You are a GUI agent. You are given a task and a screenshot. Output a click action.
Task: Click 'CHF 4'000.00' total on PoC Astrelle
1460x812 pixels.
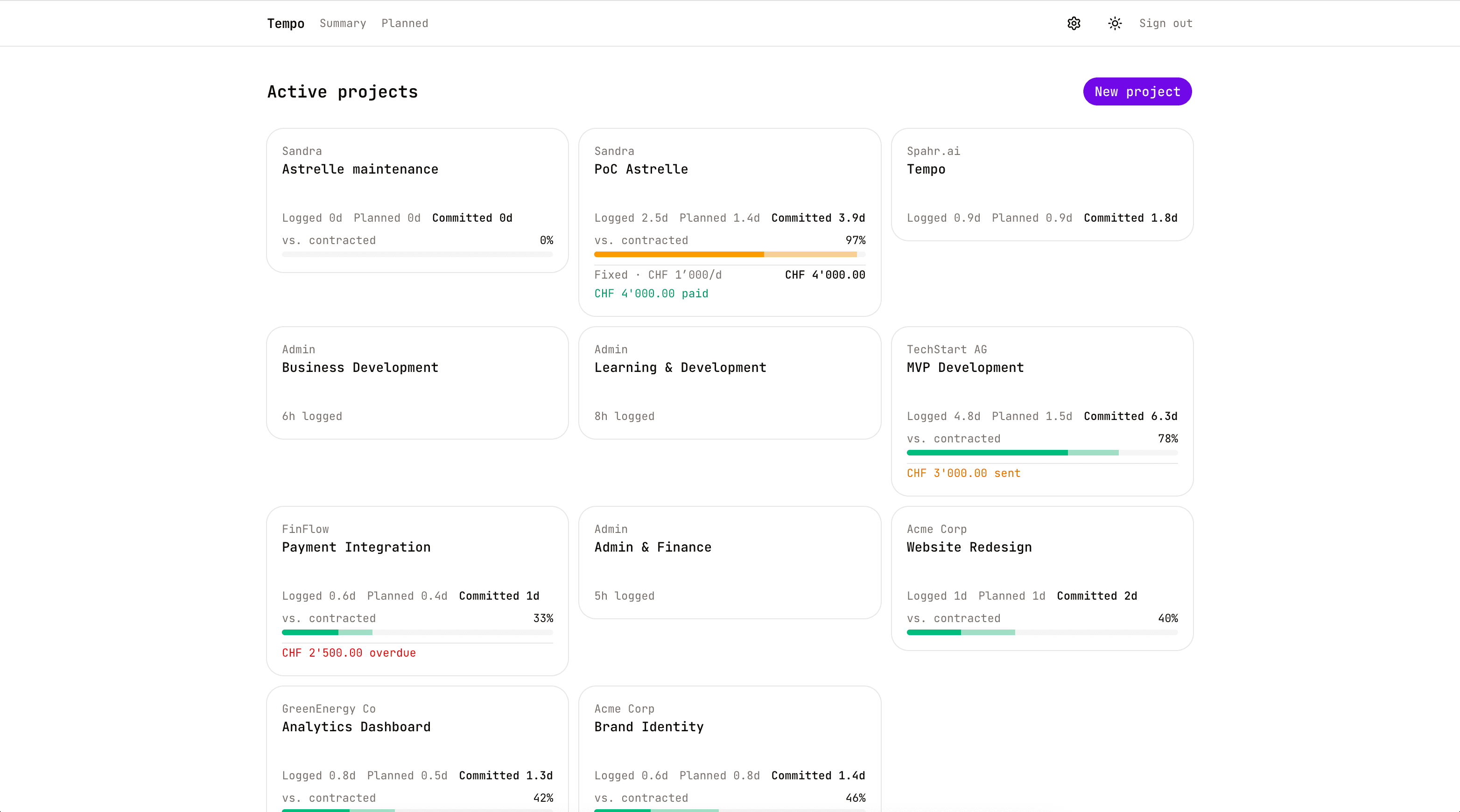tap(825, 275)
